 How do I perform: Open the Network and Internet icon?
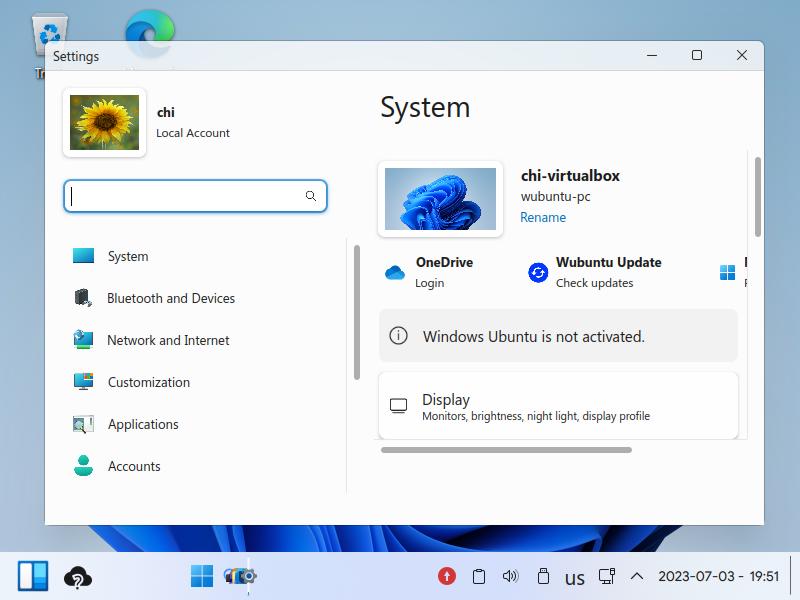tap(83, 340)
